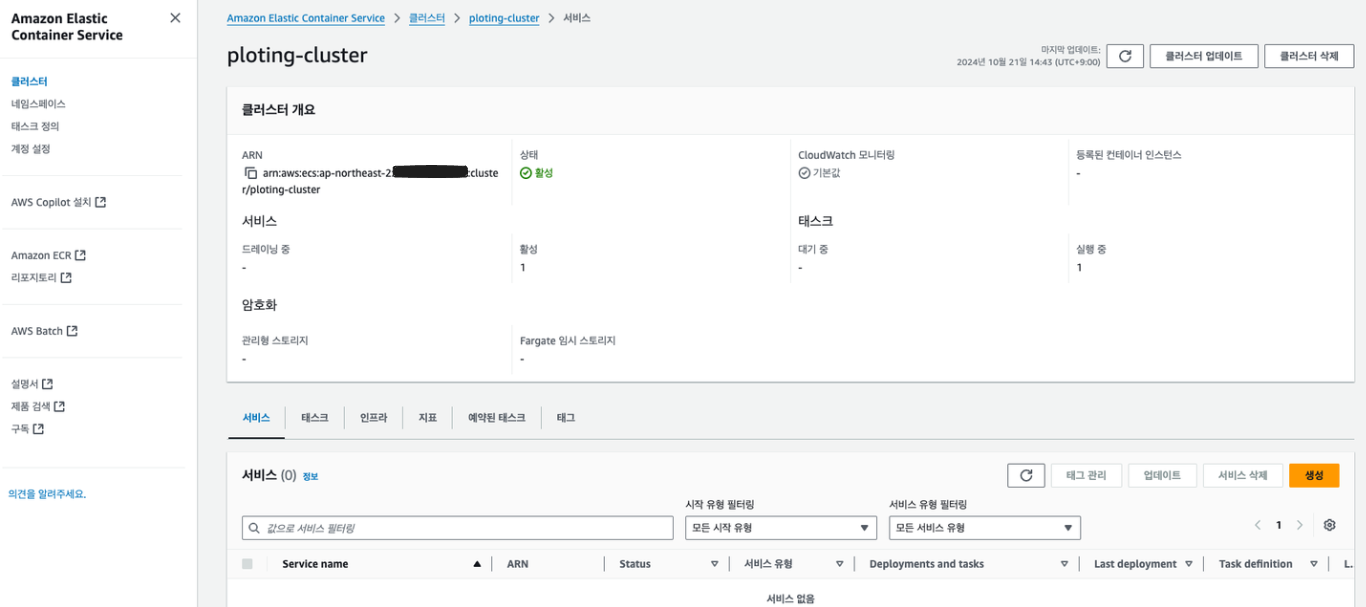
Task: Click the page number 1 in pagination
Action: (1278, 525)
